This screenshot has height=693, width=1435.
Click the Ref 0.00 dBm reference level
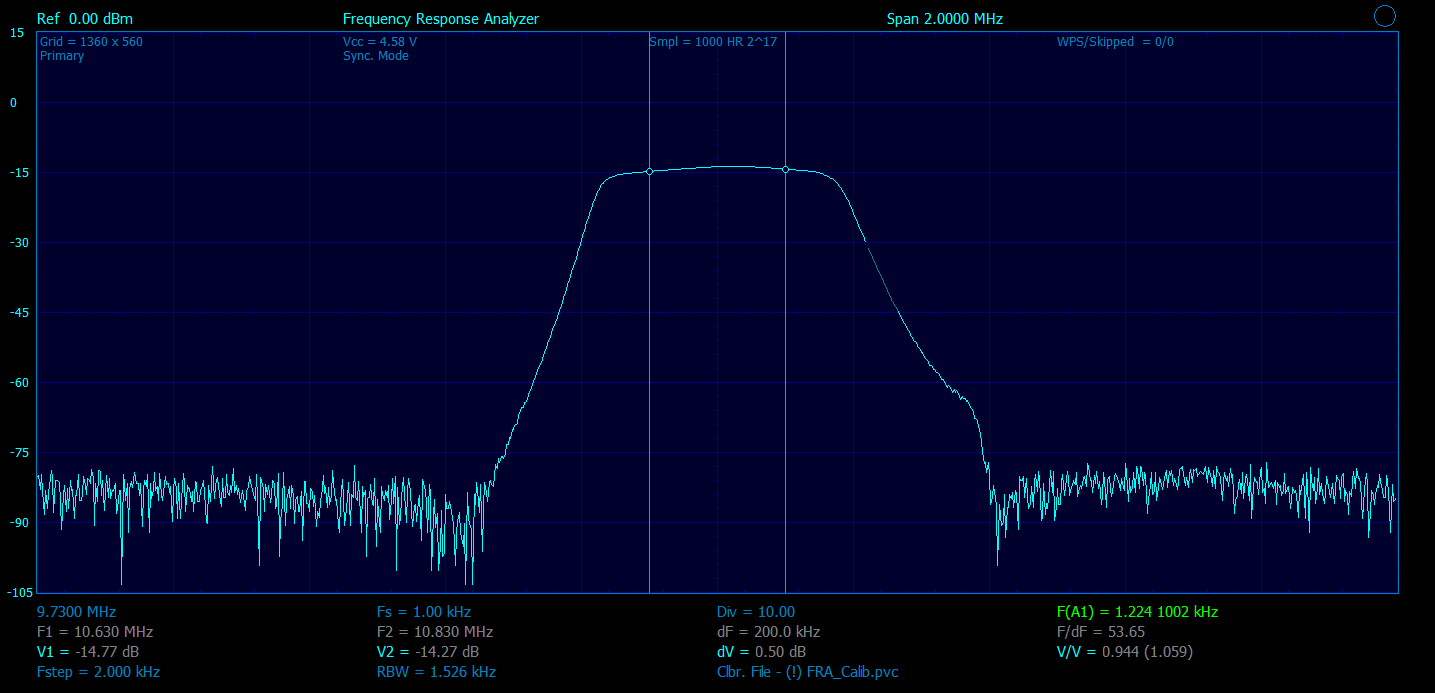[x=84, y=19]
